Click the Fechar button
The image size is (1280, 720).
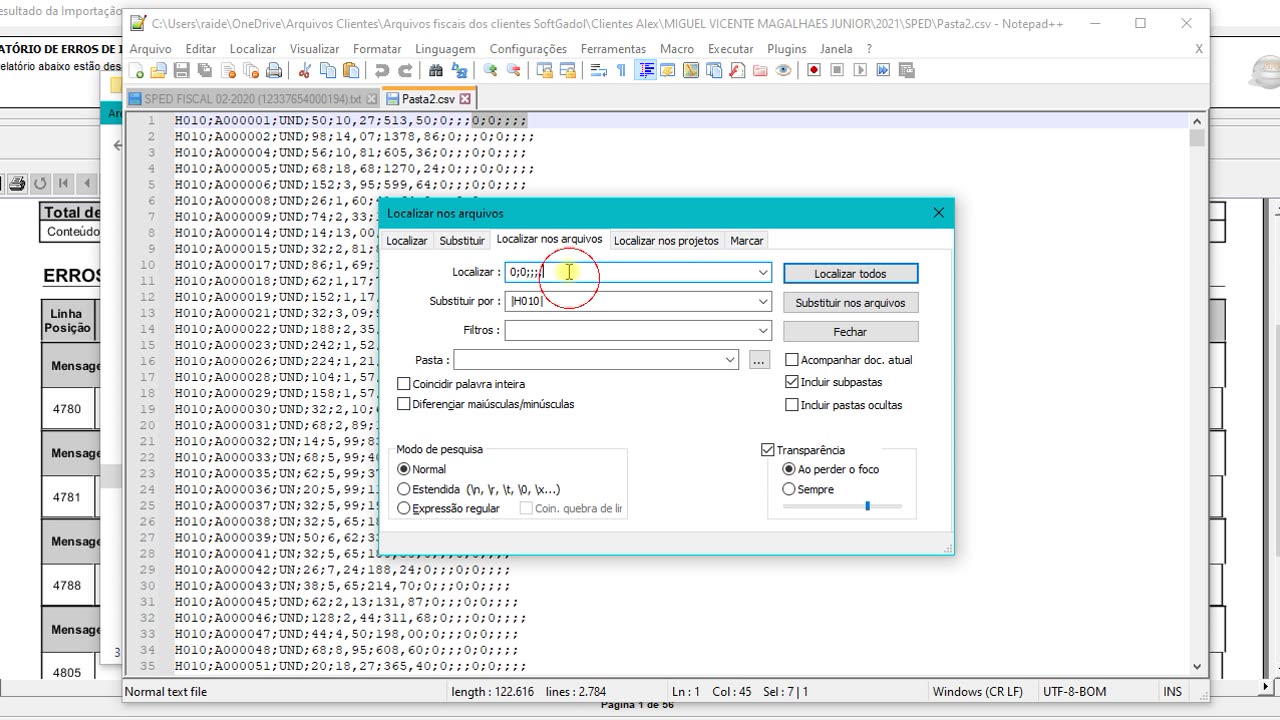pos(850,331)
